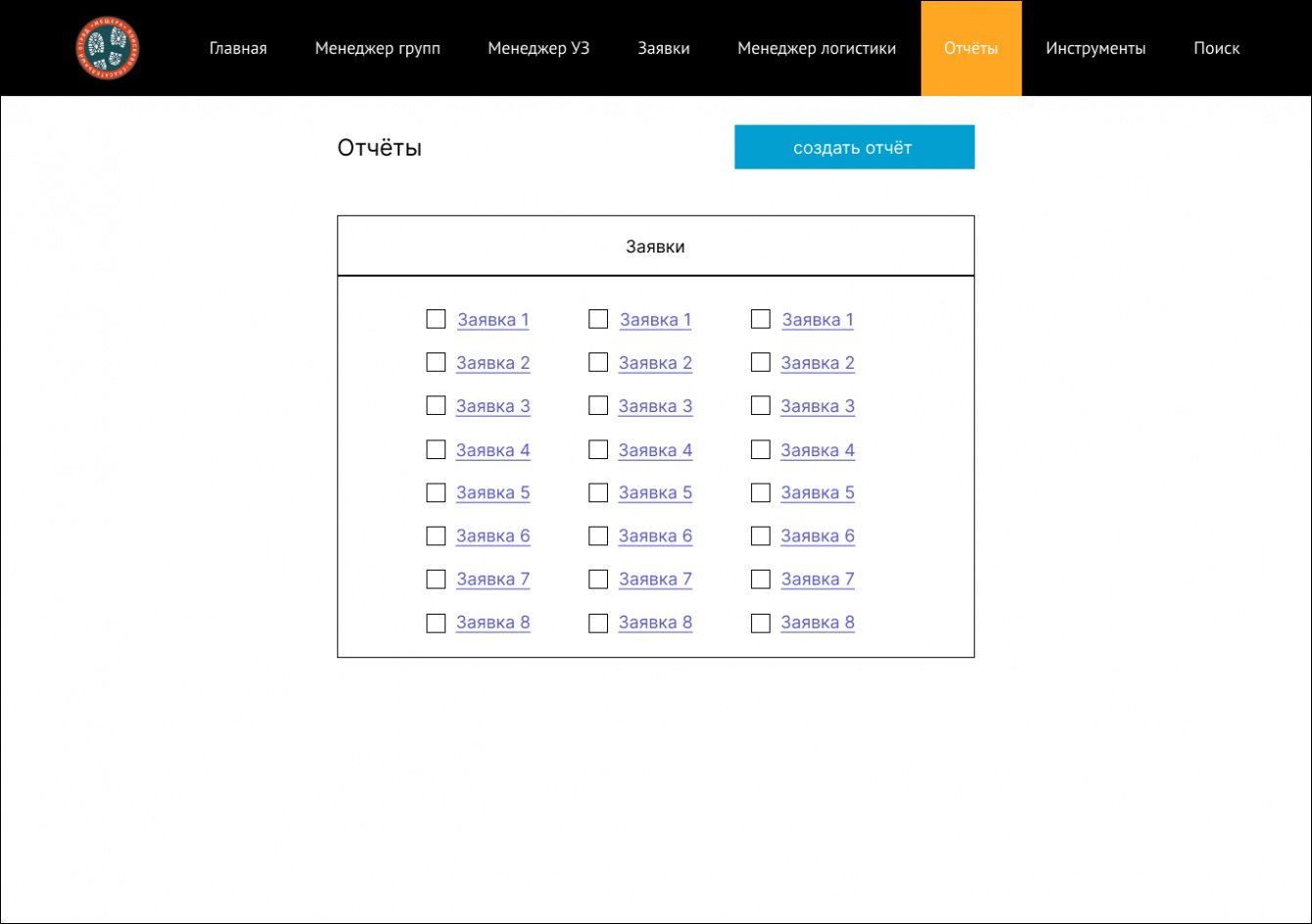Open the Заявка 1 link in the left column
This screenshot has width=1312, height=924.
tap(493, 320)
